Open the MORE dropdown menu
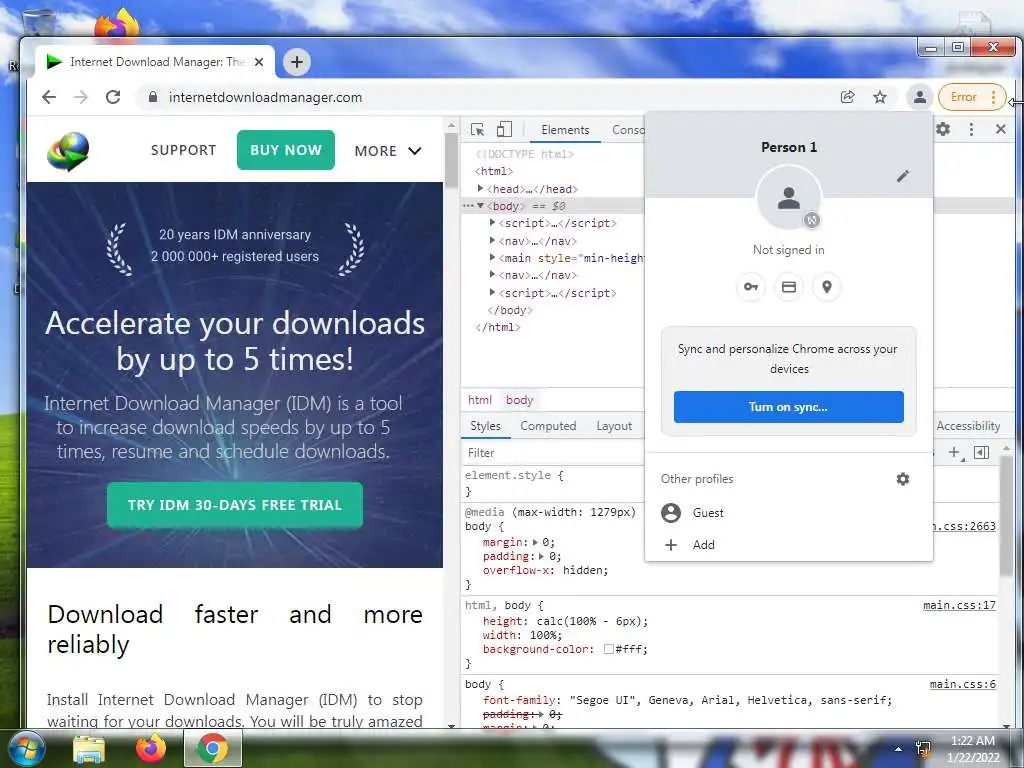The image size is (1024, 768). [x=388, y=151]
